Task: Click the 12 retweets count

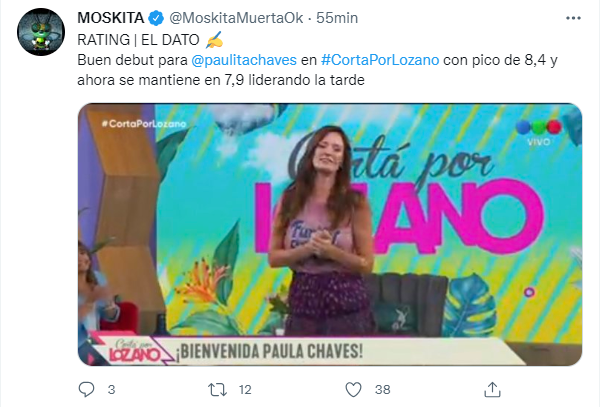Action: [245, 390]
